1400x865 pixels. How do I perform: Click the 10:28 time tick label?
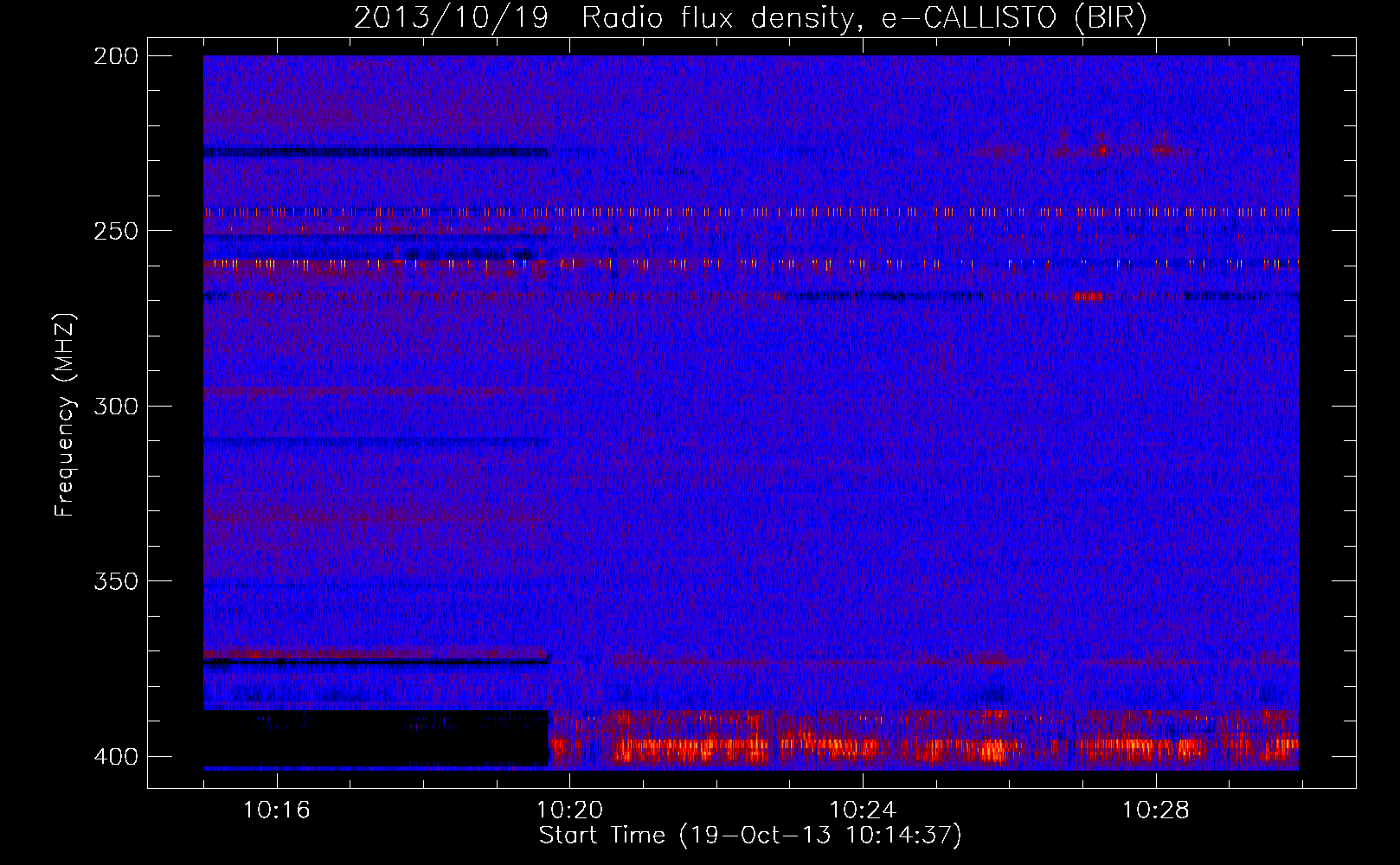click(x=1156, y=811)
